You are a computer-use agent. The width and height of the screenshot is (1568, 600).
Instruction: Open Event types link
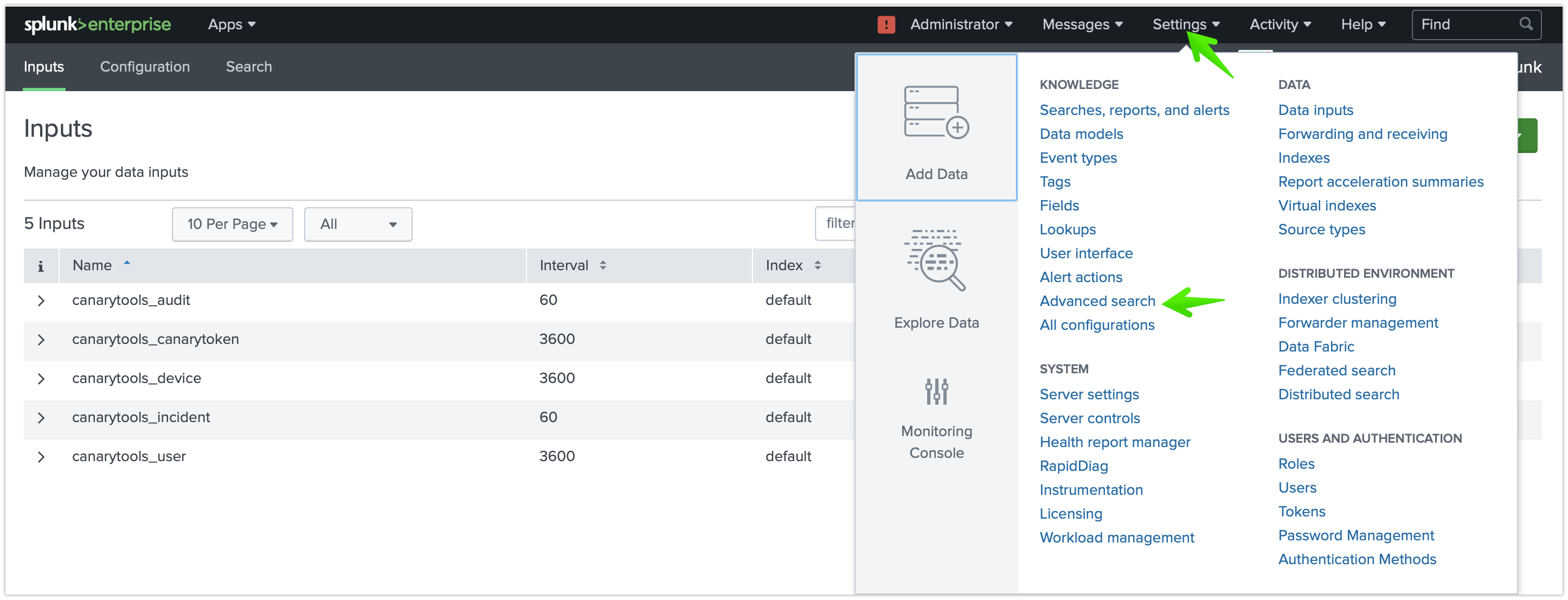coord(1078,158)
